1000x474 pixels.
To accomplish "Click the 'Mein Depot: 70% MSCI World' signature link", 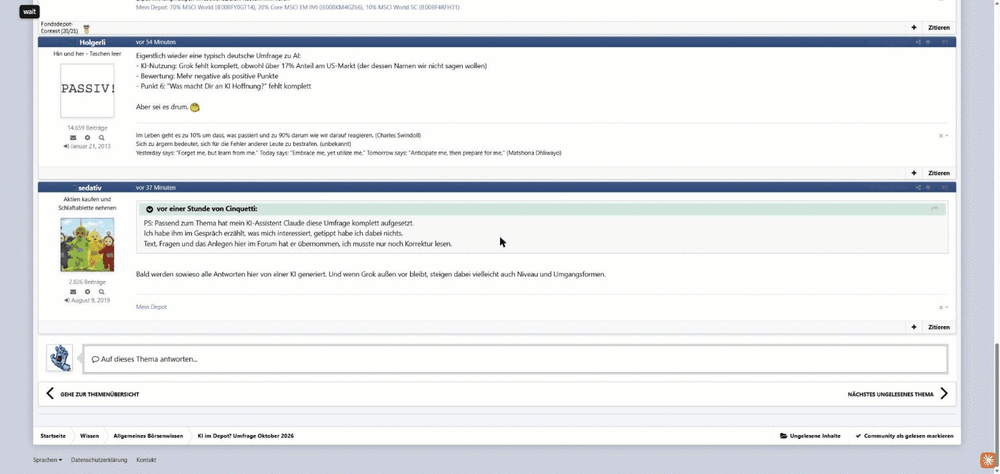I will coord(297,8).
